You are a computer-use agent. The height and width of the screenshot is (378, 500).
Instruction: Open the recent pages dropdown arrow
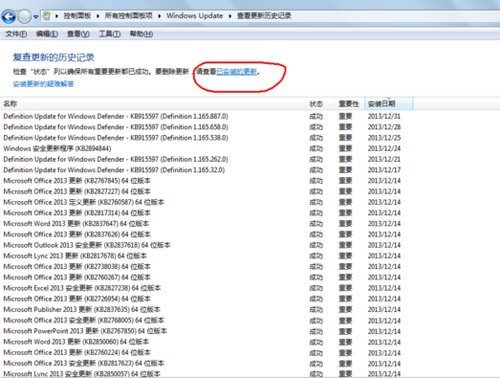[36, 17]
